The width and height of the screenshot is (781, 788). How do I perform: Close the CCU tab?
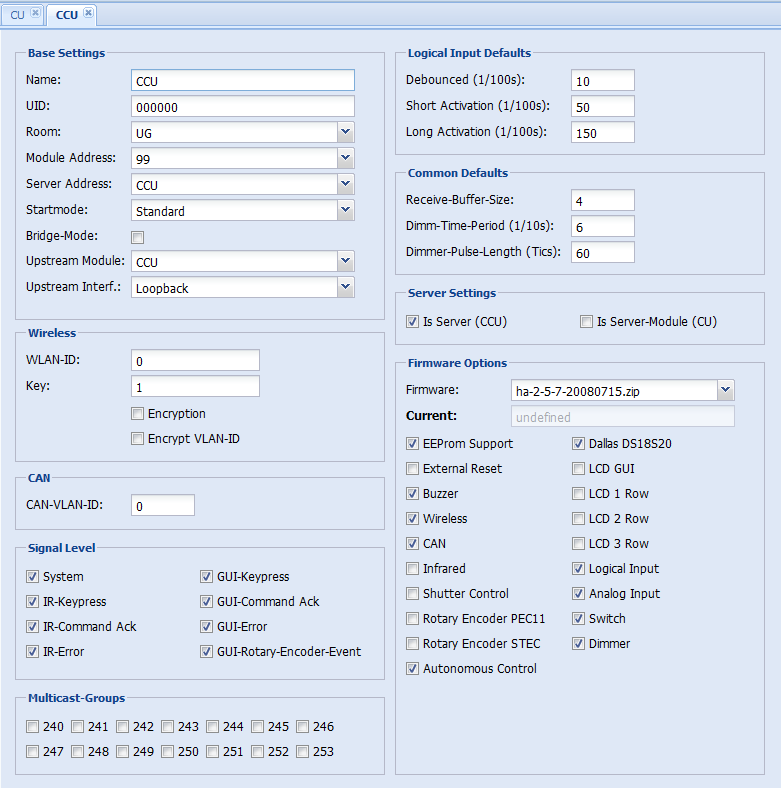88,13
